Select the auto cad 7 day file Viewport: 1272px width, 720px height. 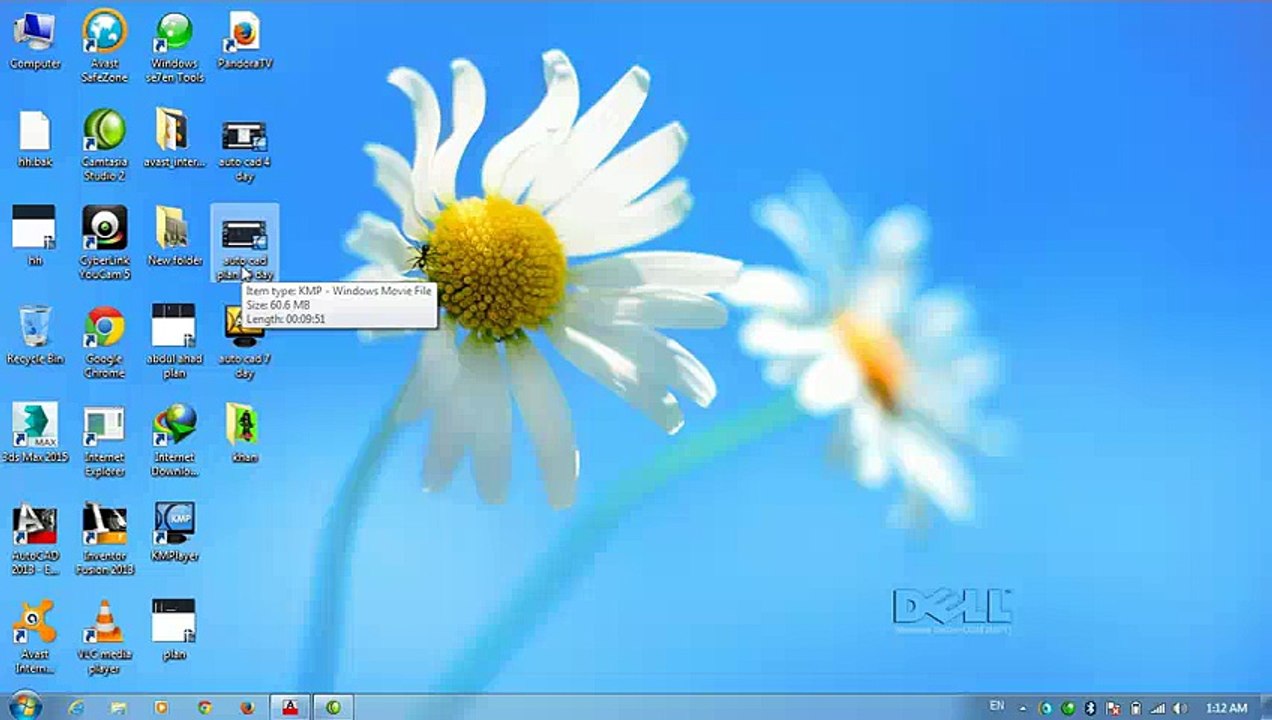click(x=245, y=341)
